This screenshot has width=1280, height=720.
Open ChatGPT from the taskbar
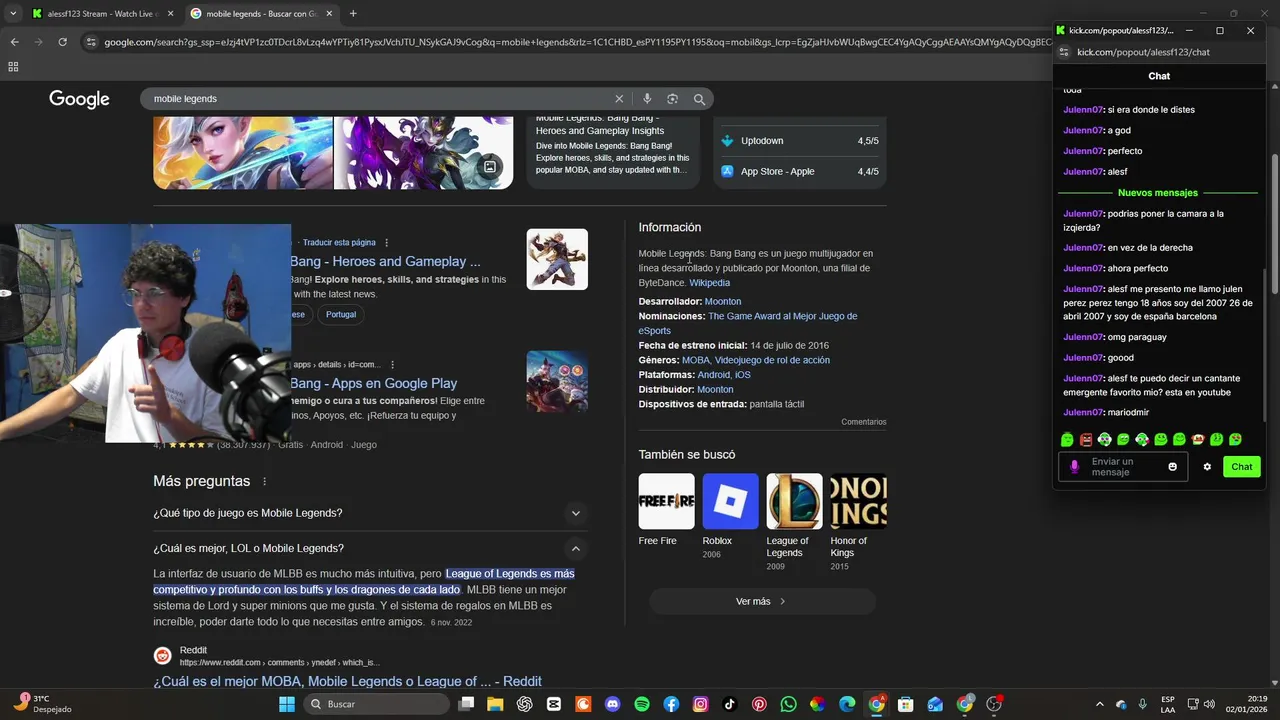525,704
